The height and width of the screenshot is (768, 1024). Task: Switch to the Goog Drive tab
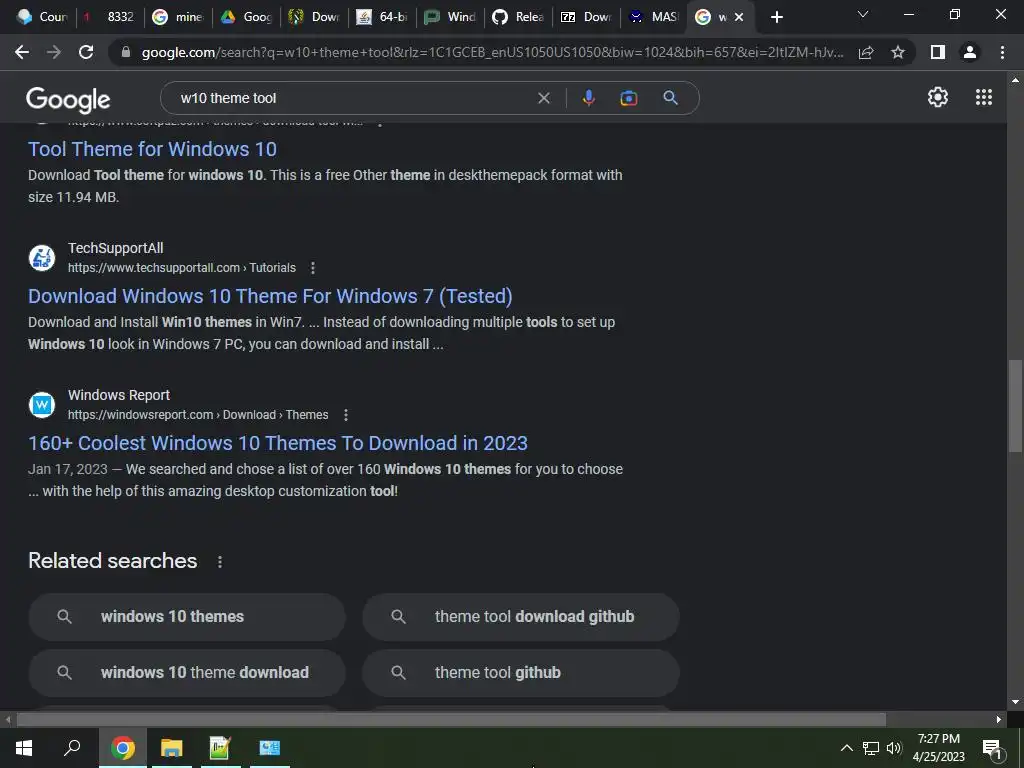click(x=247, y=17)
